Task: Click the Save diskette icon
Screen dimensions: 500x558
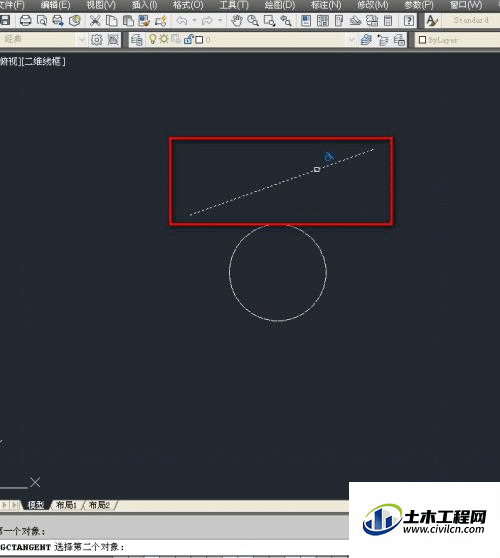Action: (5, 20)
